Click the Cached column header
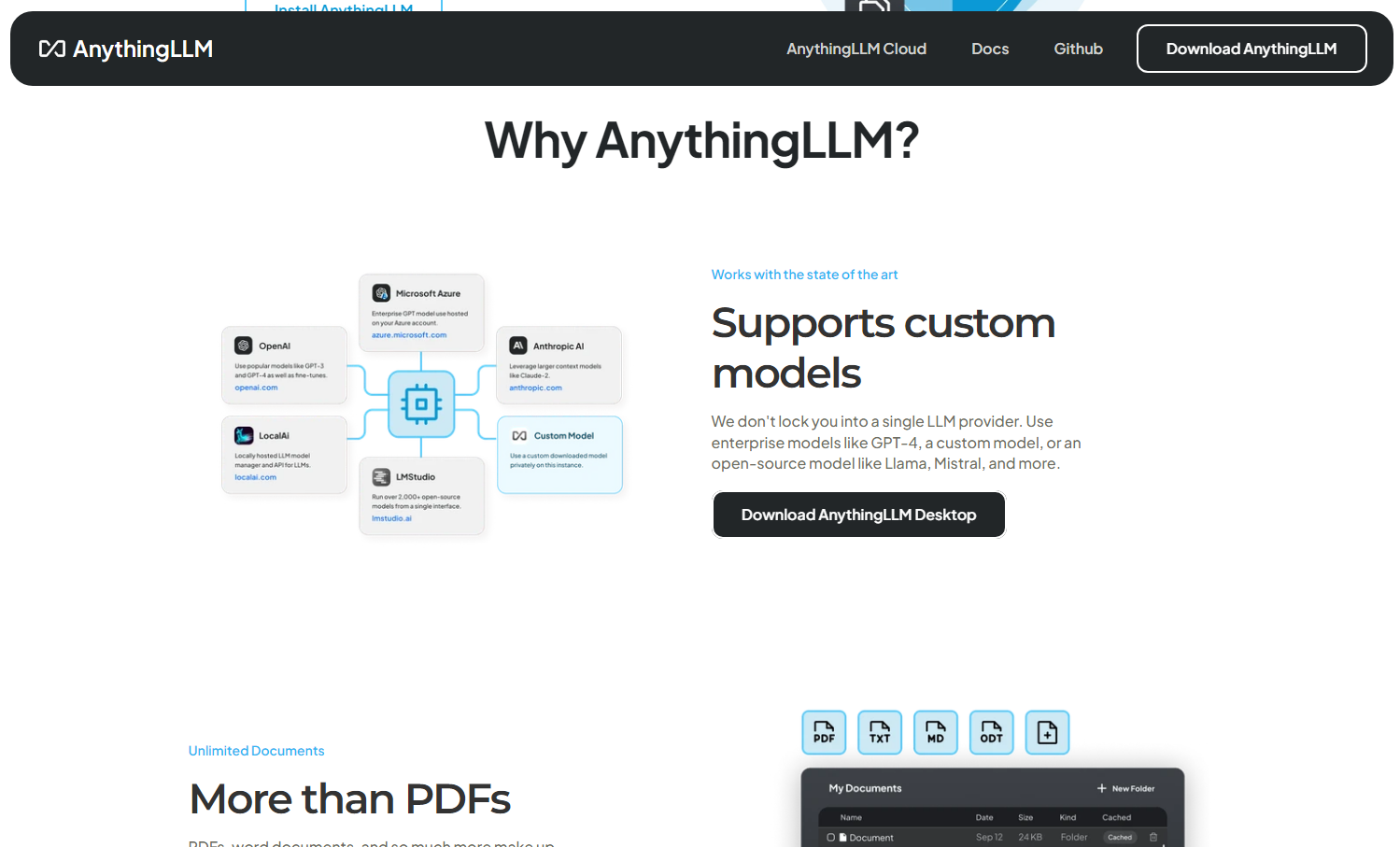Image resolution: width=1400 pixels, height=847 pixels. [x=1116, y=817]
